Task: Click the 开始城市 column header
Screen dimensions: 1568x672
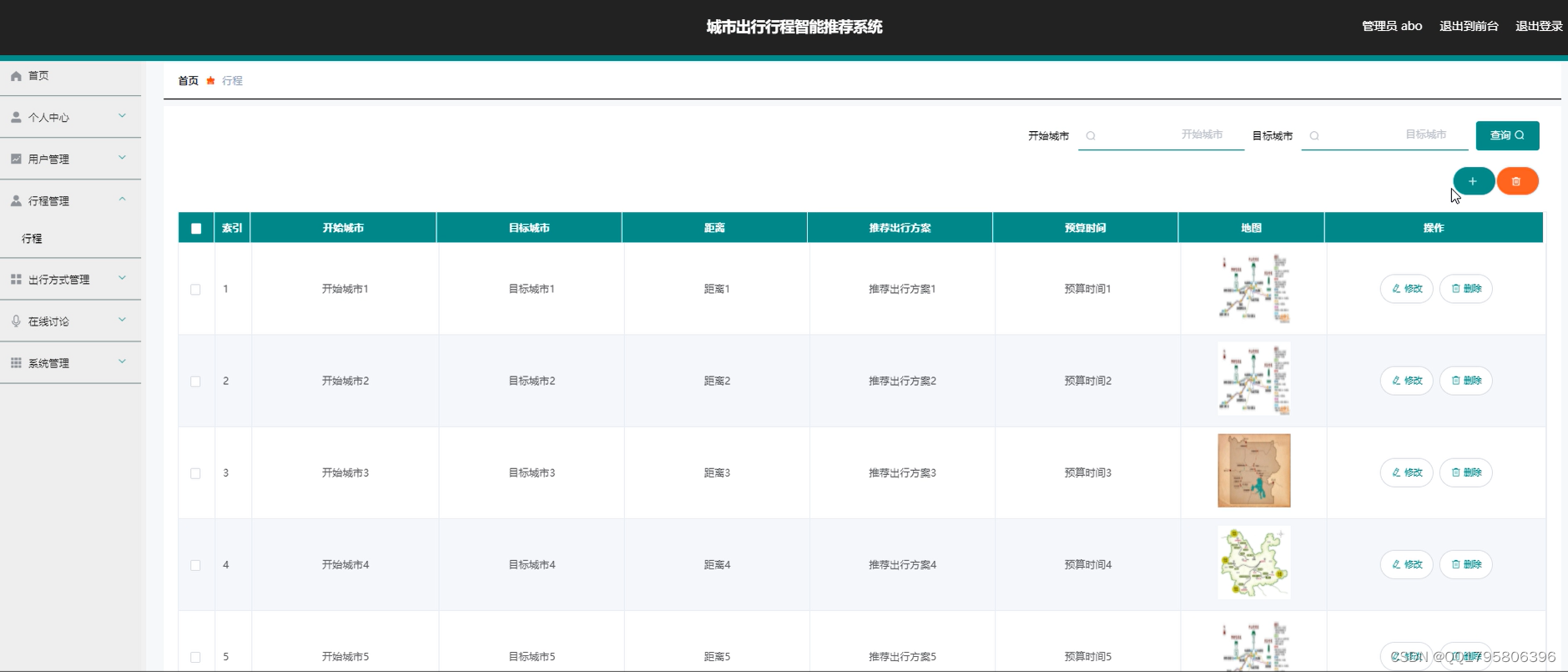Action: pos(343,228)
